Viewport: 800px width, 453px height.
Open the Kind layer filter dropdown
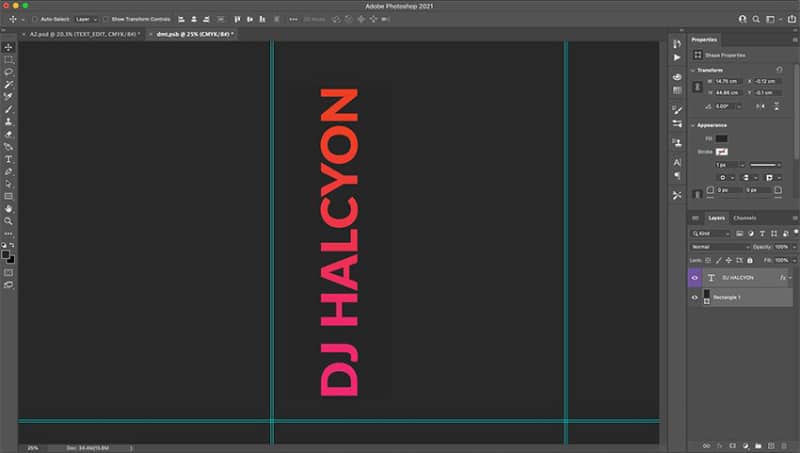coord(711,234)
